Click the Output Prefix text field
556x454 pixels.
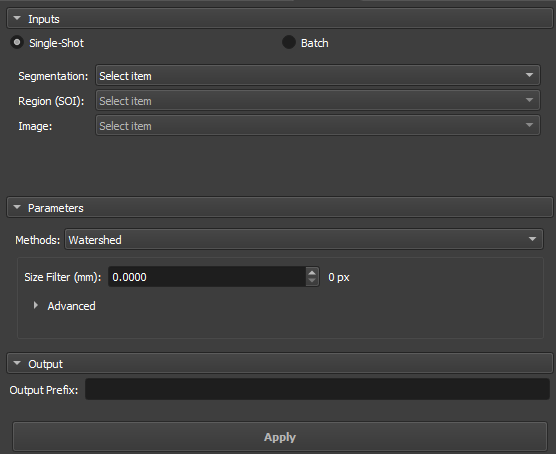317,389
